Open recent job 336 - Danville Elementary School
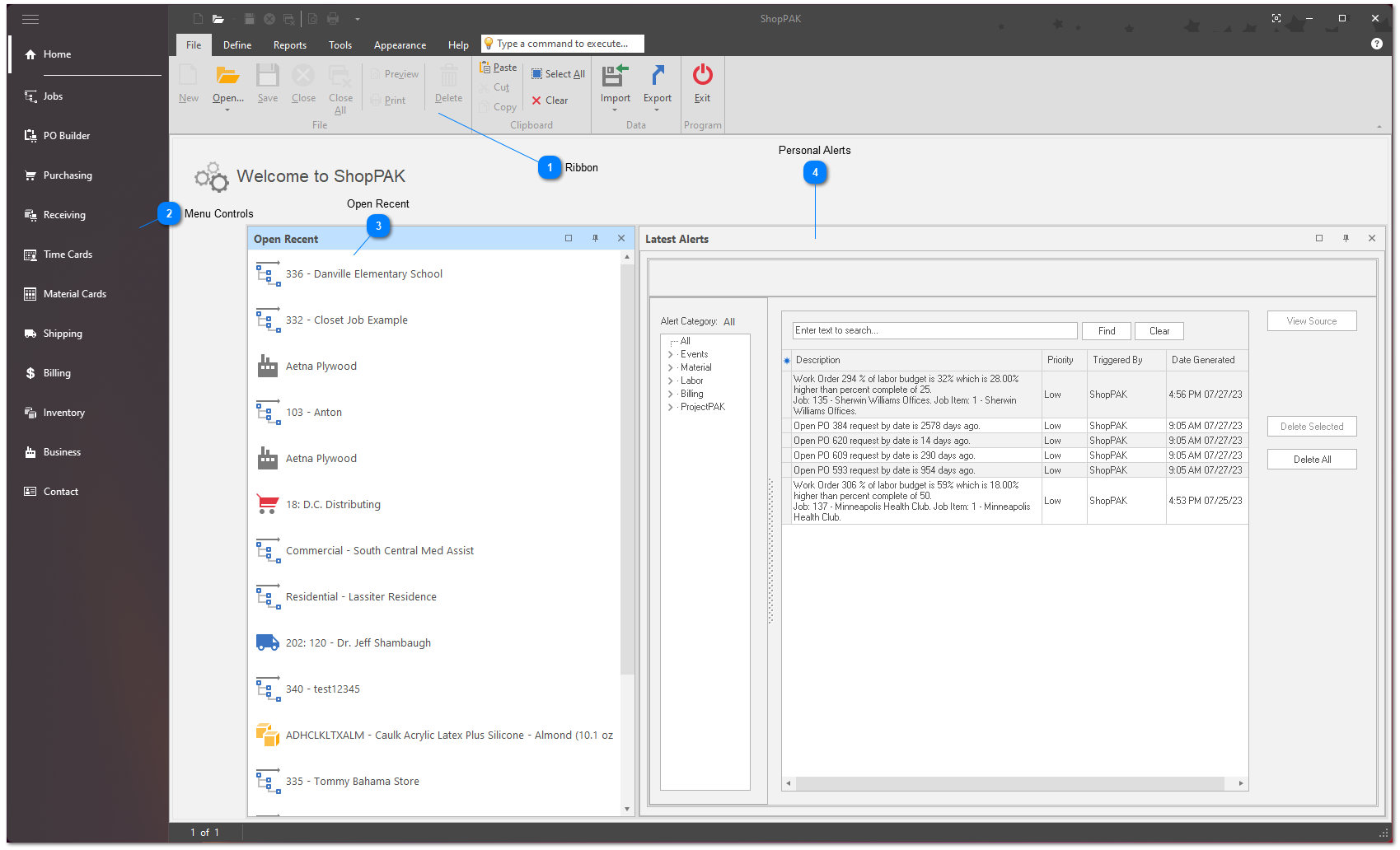Viewport: 1400px width, 850px height. (363, 274)
